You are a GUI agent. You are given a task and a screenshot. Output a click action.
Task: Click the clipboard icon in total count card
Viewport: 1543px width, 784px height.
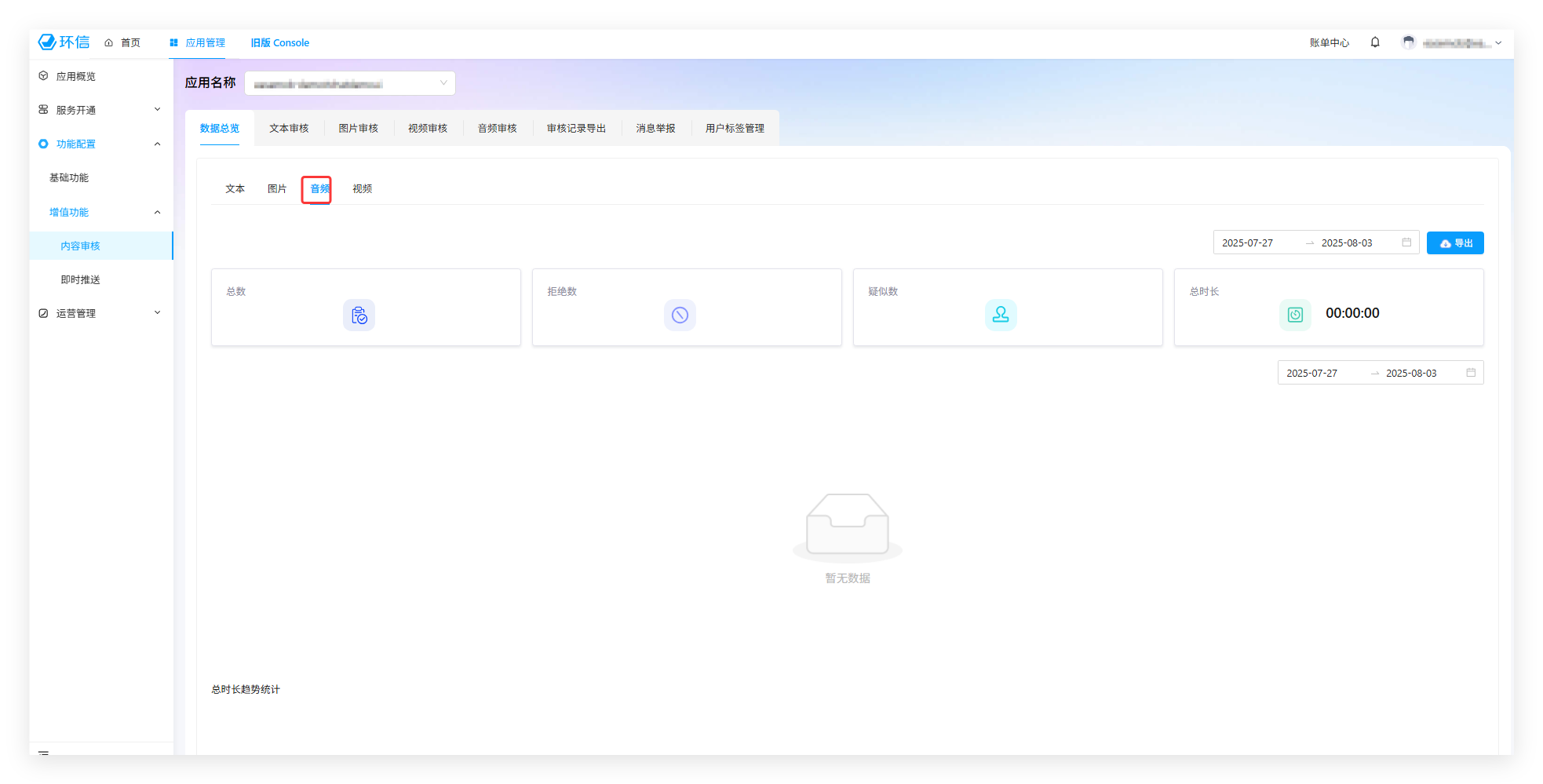359,315
